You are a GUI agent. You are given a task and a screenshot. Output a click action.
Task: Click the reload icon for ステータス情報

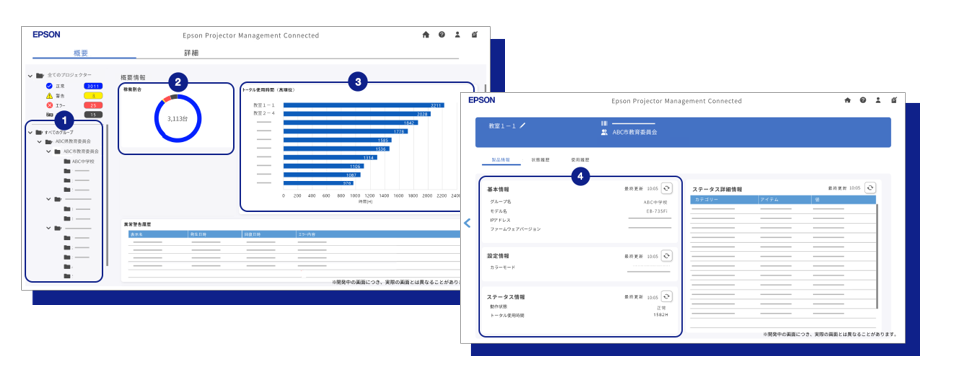click(666, 296)
